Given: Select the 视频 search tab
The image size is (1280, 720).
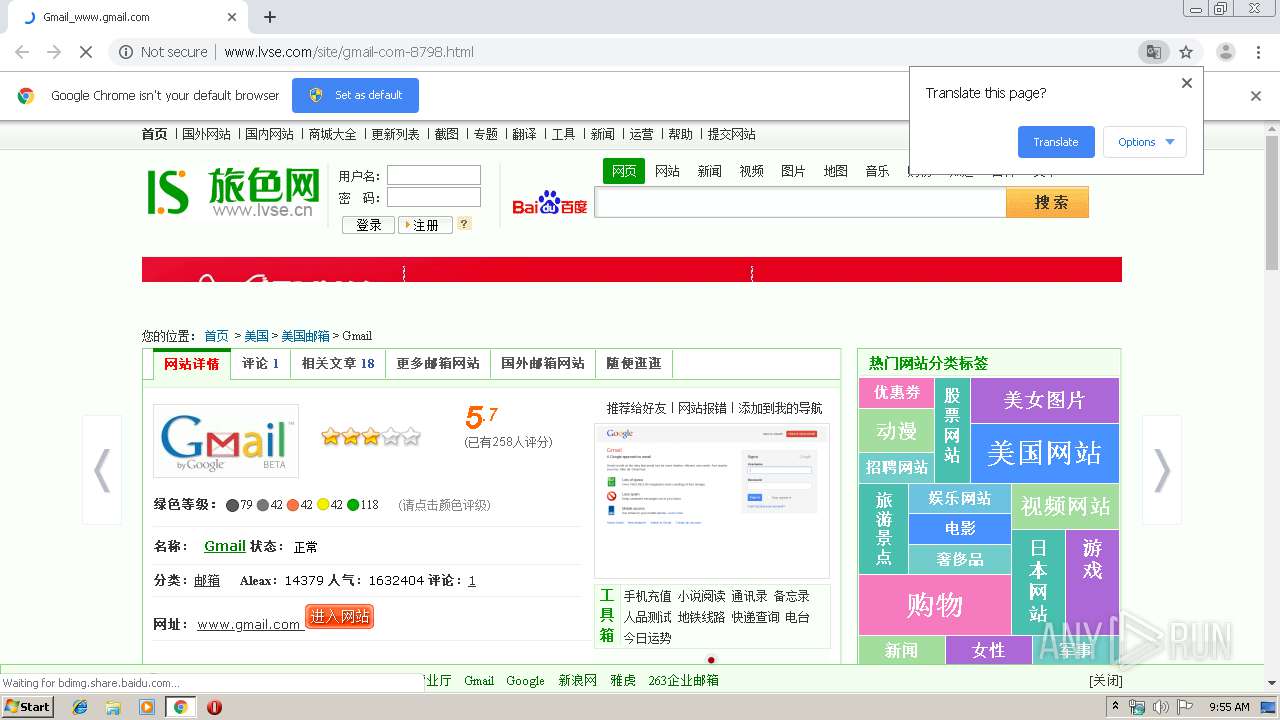Looking at the screenshot, I should [x=751, y=171].
